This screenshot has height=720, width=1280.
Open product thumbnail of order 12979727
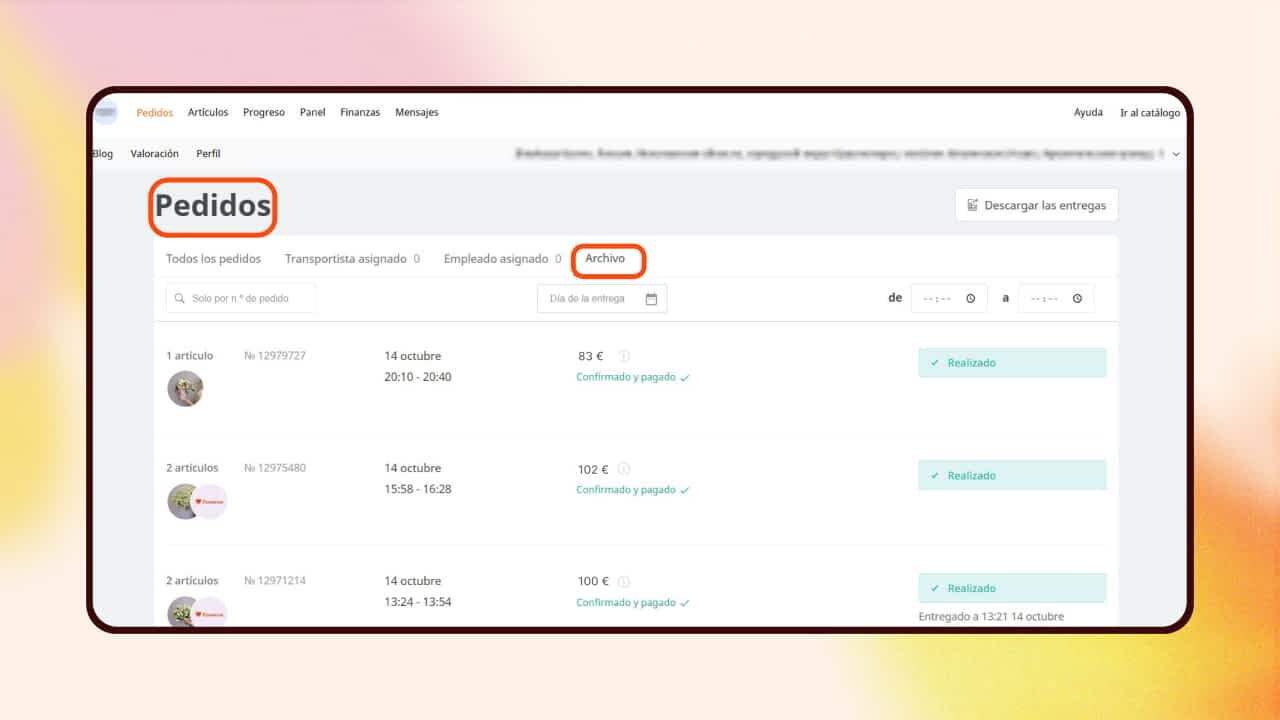(185, 389)
